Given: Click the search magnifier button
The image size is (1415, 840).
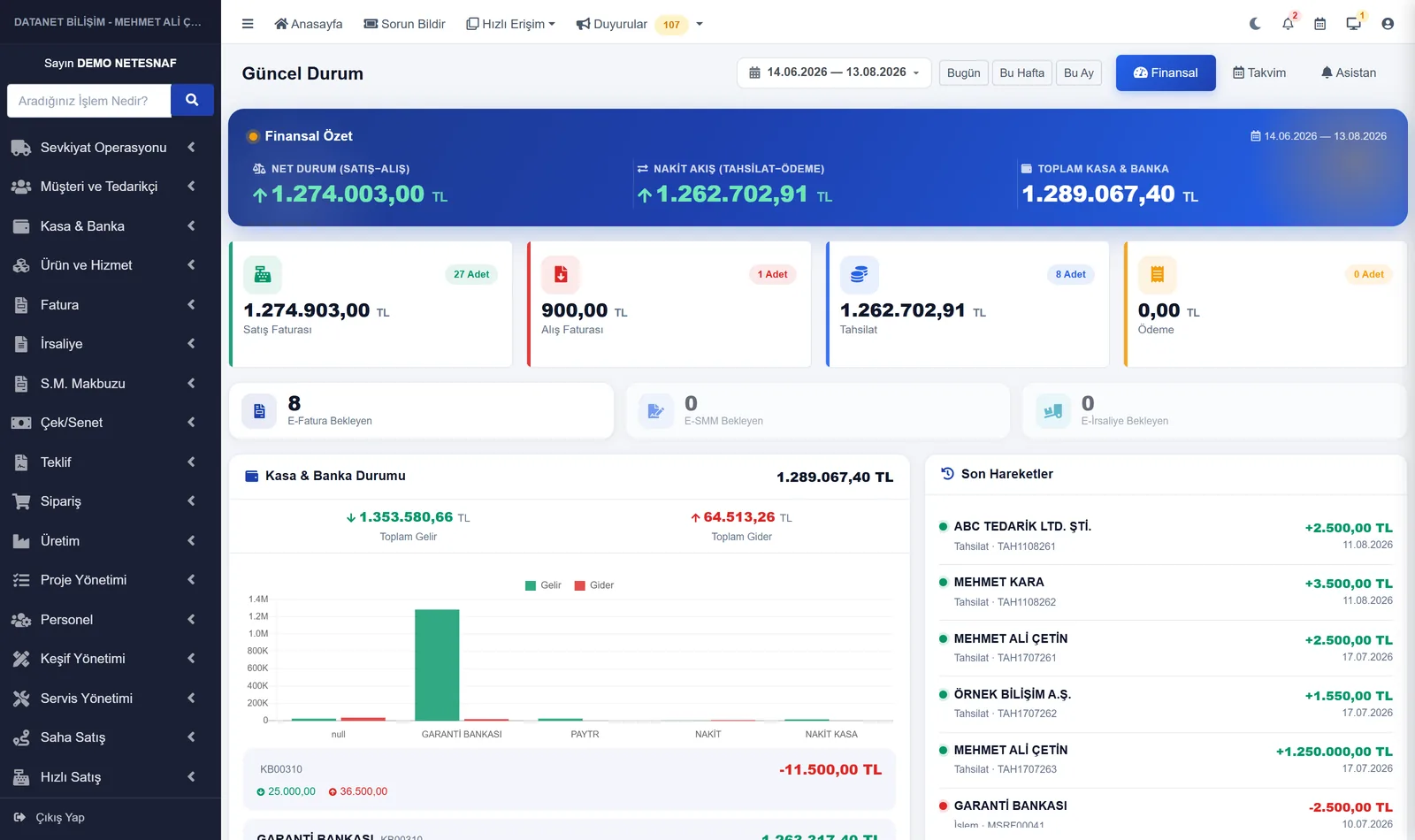Looking at the screenshot, I should click(192, 100).
